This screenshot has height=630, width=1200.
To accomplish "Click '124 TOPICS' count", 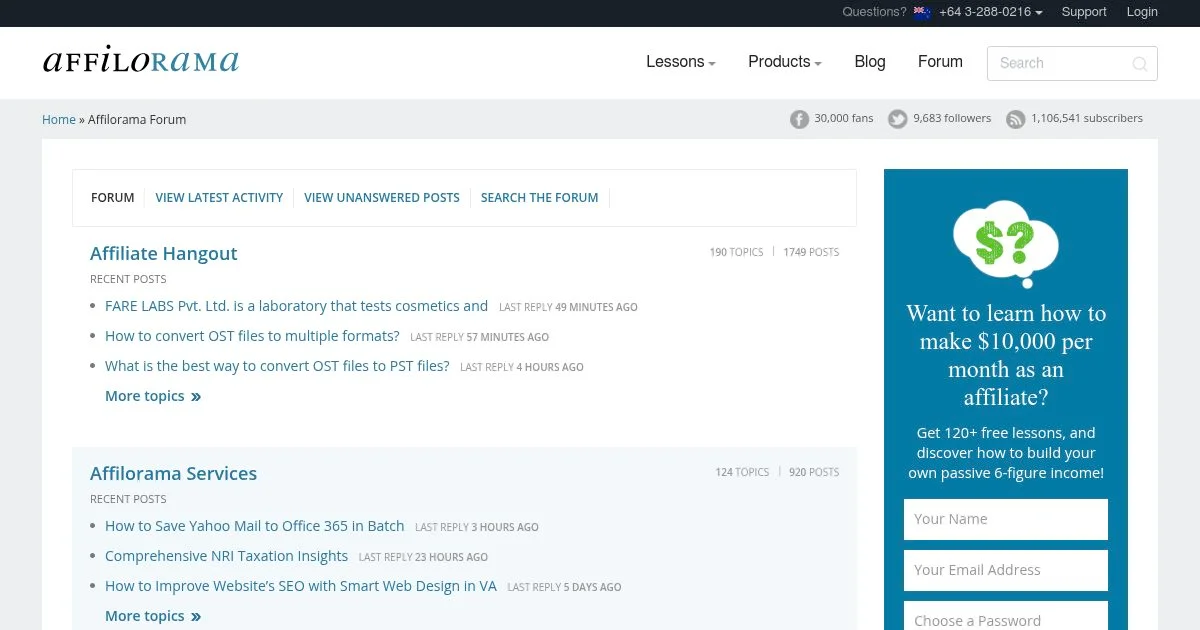I will [x=742, y=472].
